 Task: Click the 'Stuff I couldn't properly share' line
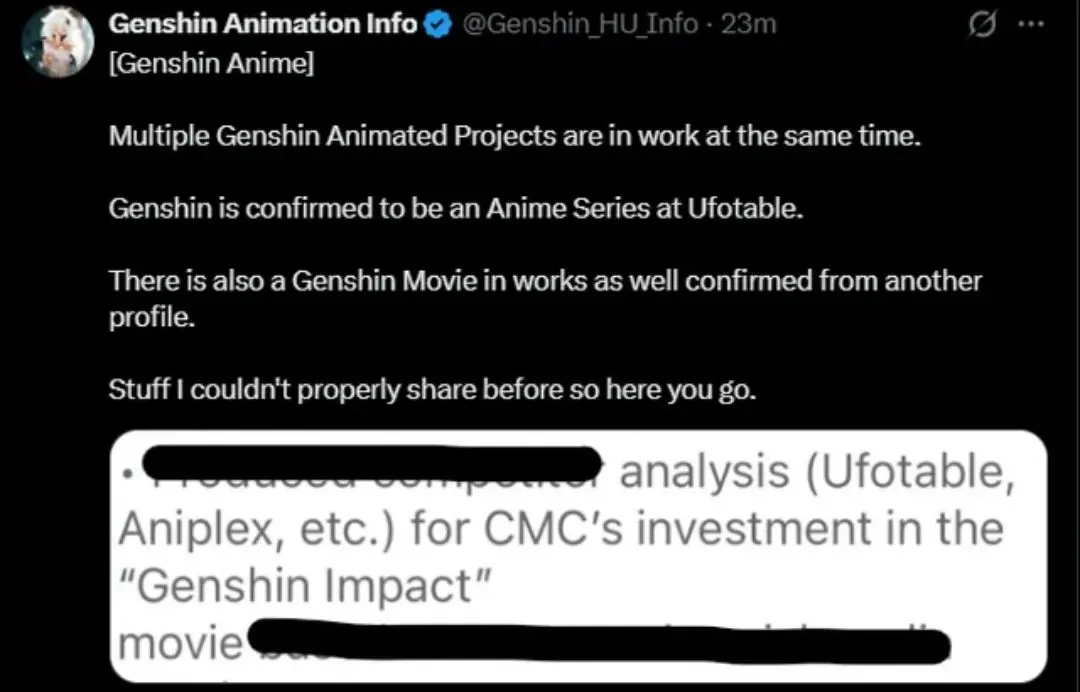pos(431,390)
